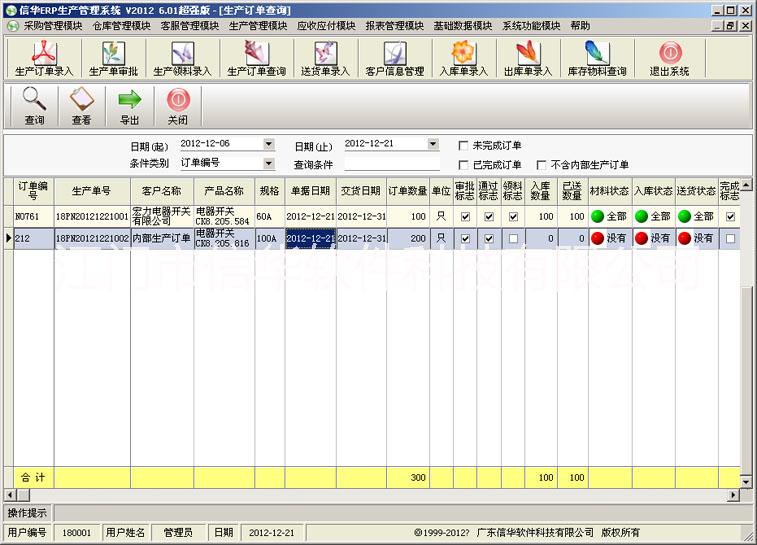This screenshot has width=757, height=545.
Task: Open 入库单录入 toolbar icon
Action: tap(464, 58)
